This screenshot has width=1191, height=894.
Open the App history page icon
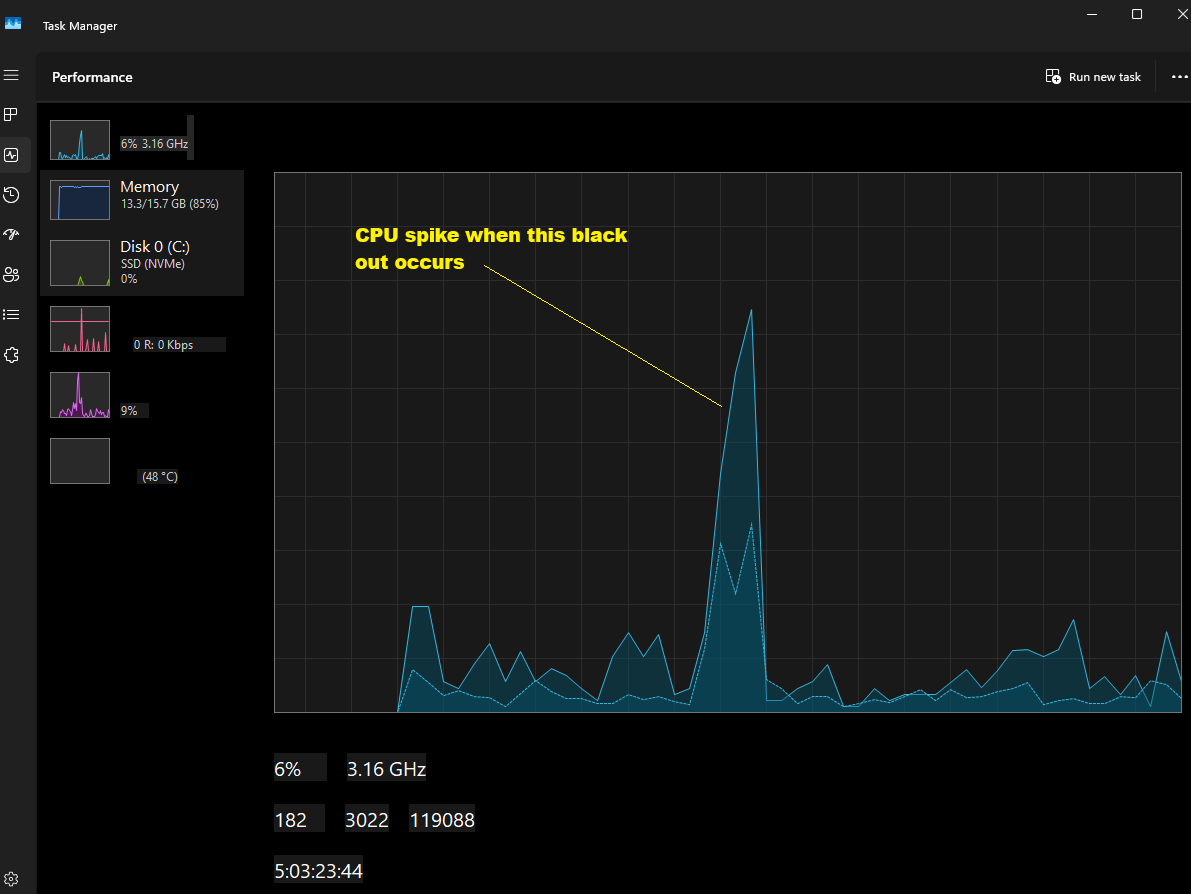click(x=11, y=195)
